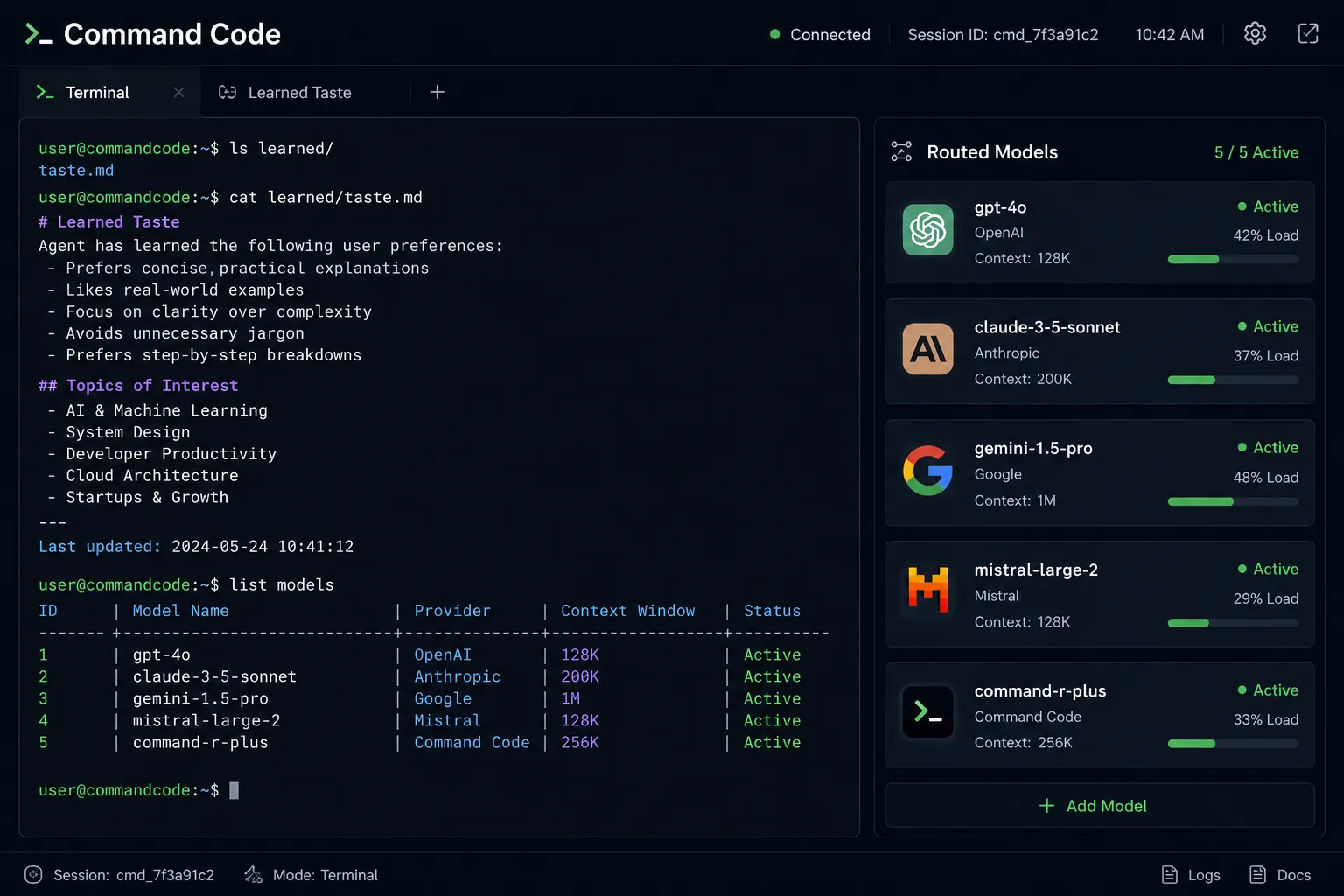Select the claude-3-5-sonnet Anthropic logo
Viewport: 1344px width, 896px height.
(928, 349)
